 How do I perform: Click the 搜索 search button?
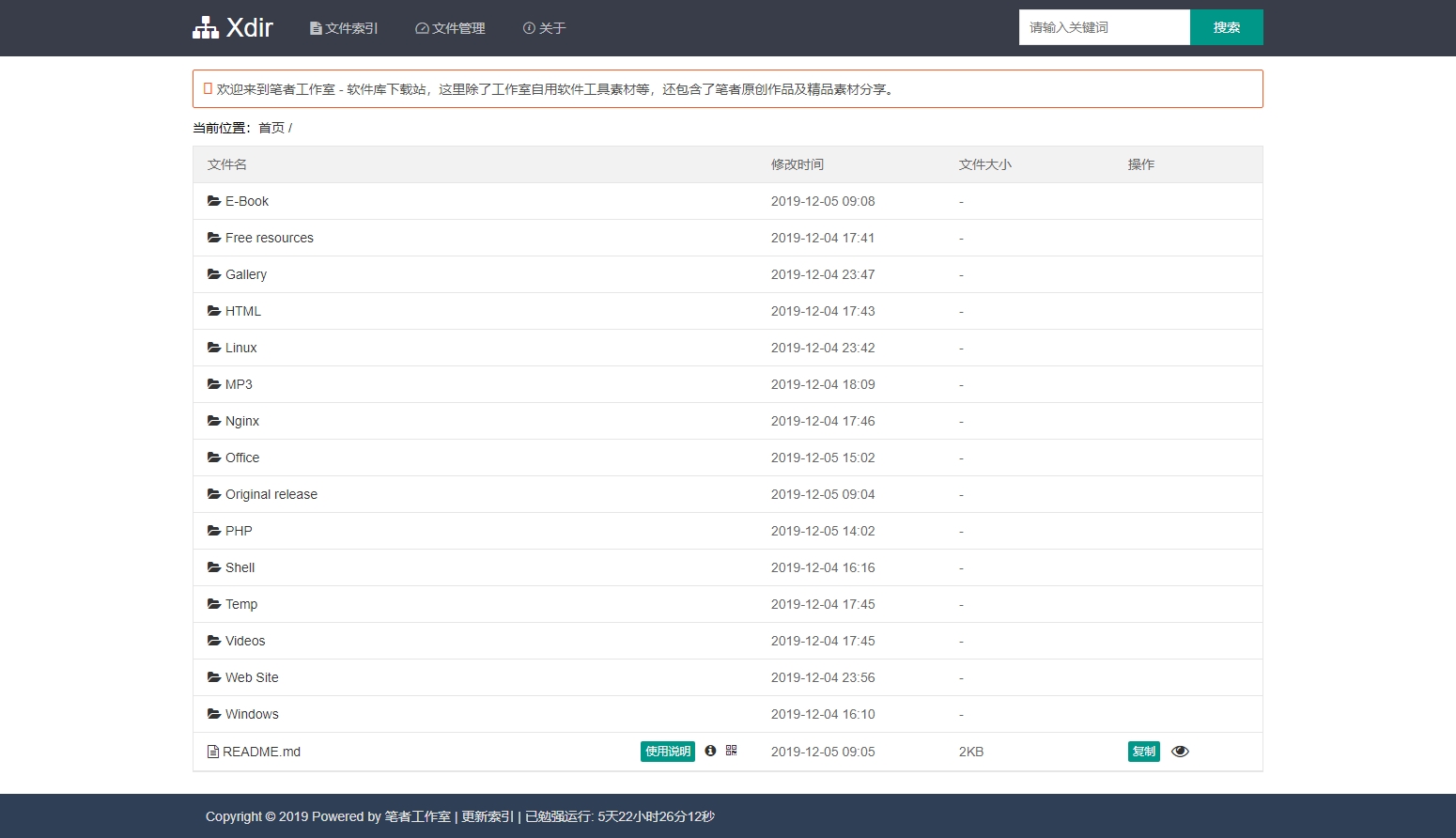(x=1227, y=27)
